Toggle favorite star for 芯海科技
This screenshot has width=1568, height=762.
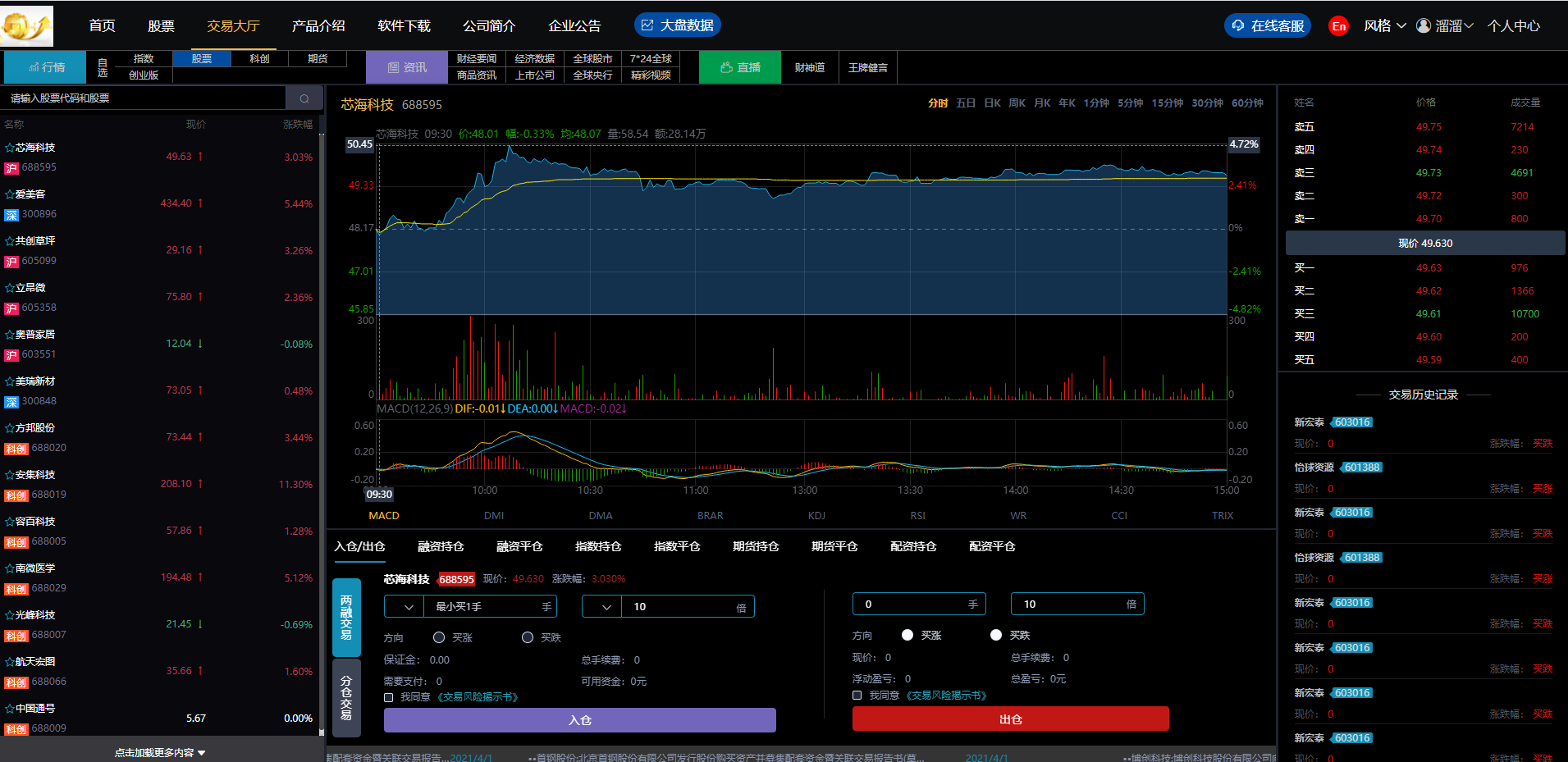10,148
